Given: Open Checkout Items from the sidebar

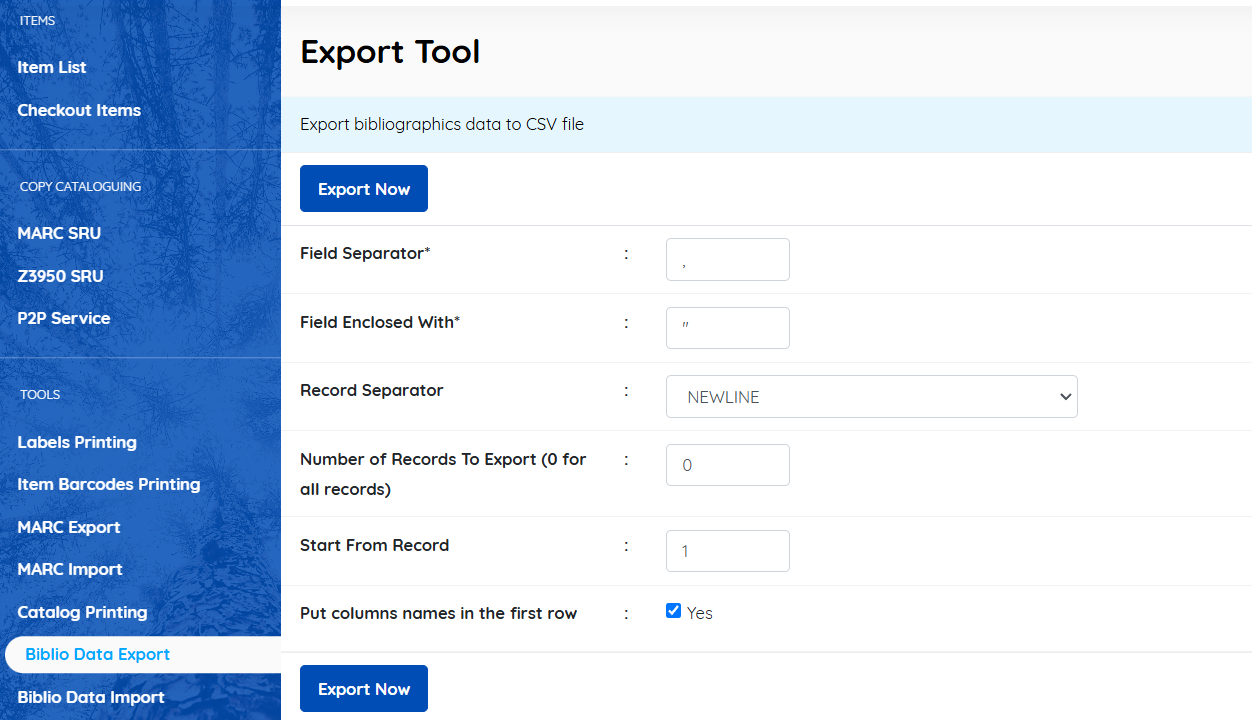Looking at the screenshot, I should [79, 110].
